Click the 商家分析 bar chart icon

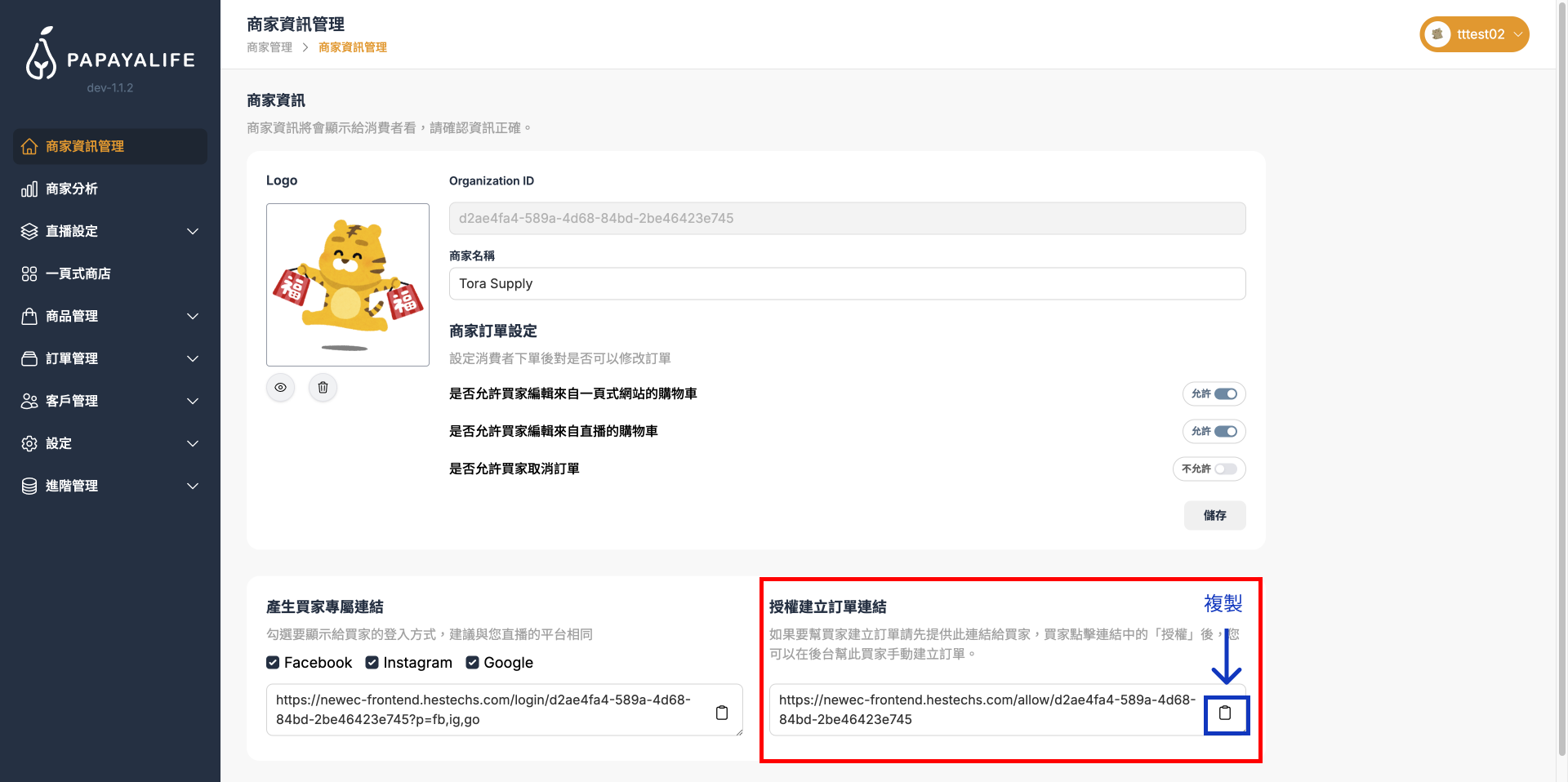pyautogui.click(x=29, y=189)
